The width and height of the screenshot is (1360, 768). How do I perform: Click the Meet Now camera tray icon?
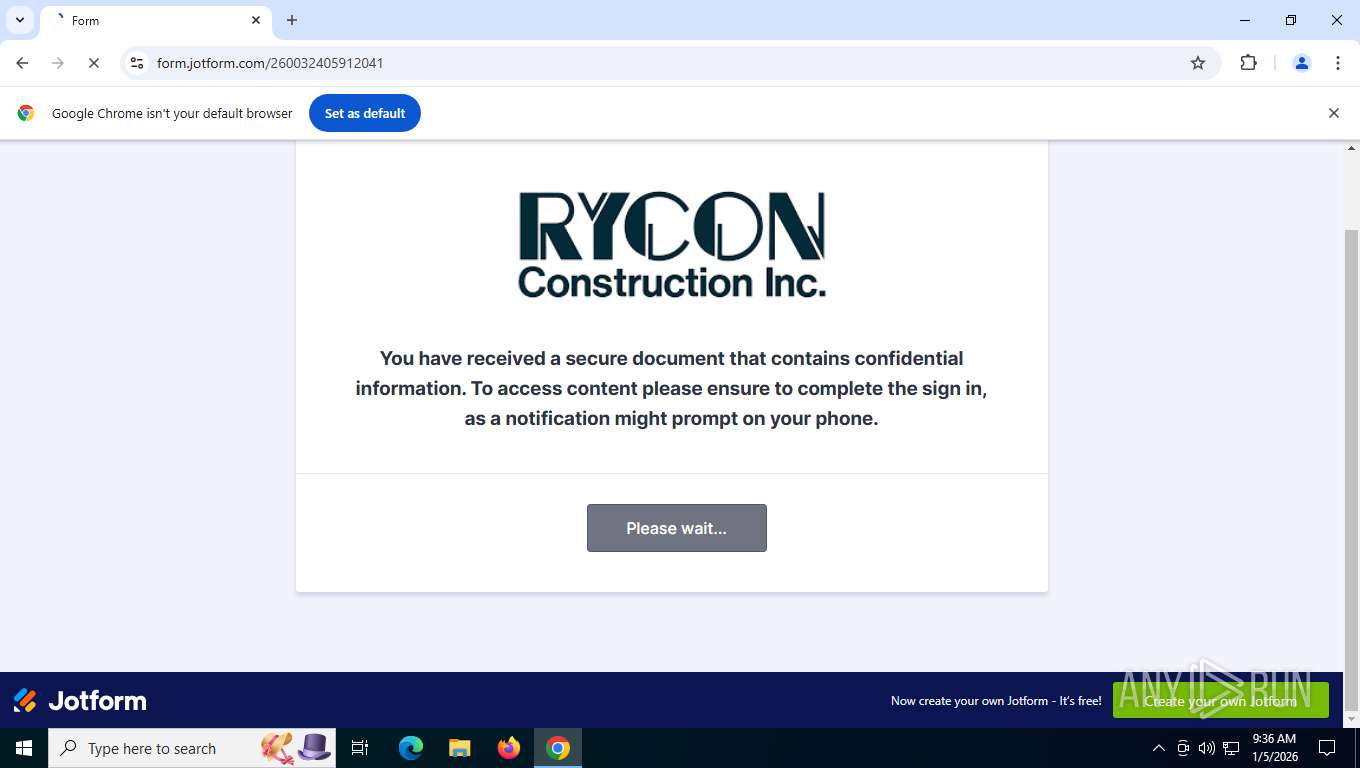(x=1183, y=748)
